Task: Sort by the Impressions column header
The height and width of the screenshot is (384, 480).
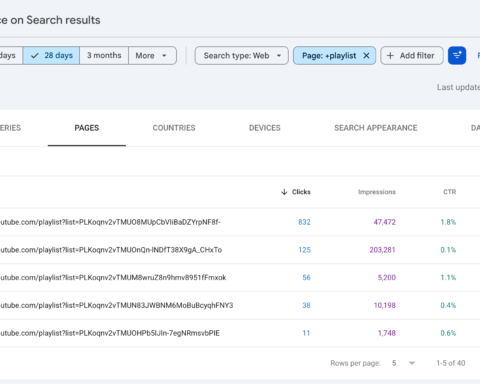Action: click(377, 192)
